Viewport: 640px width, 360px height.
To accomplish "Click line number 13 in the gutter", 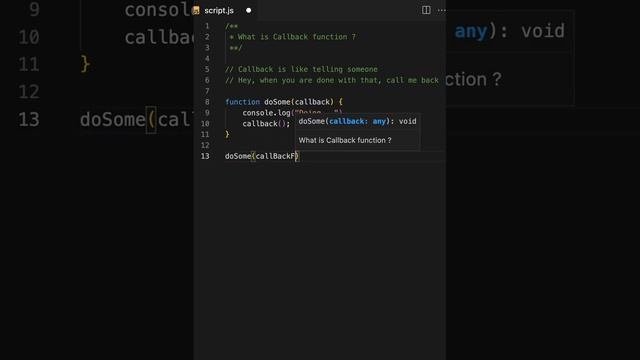I will pos(205,156).
